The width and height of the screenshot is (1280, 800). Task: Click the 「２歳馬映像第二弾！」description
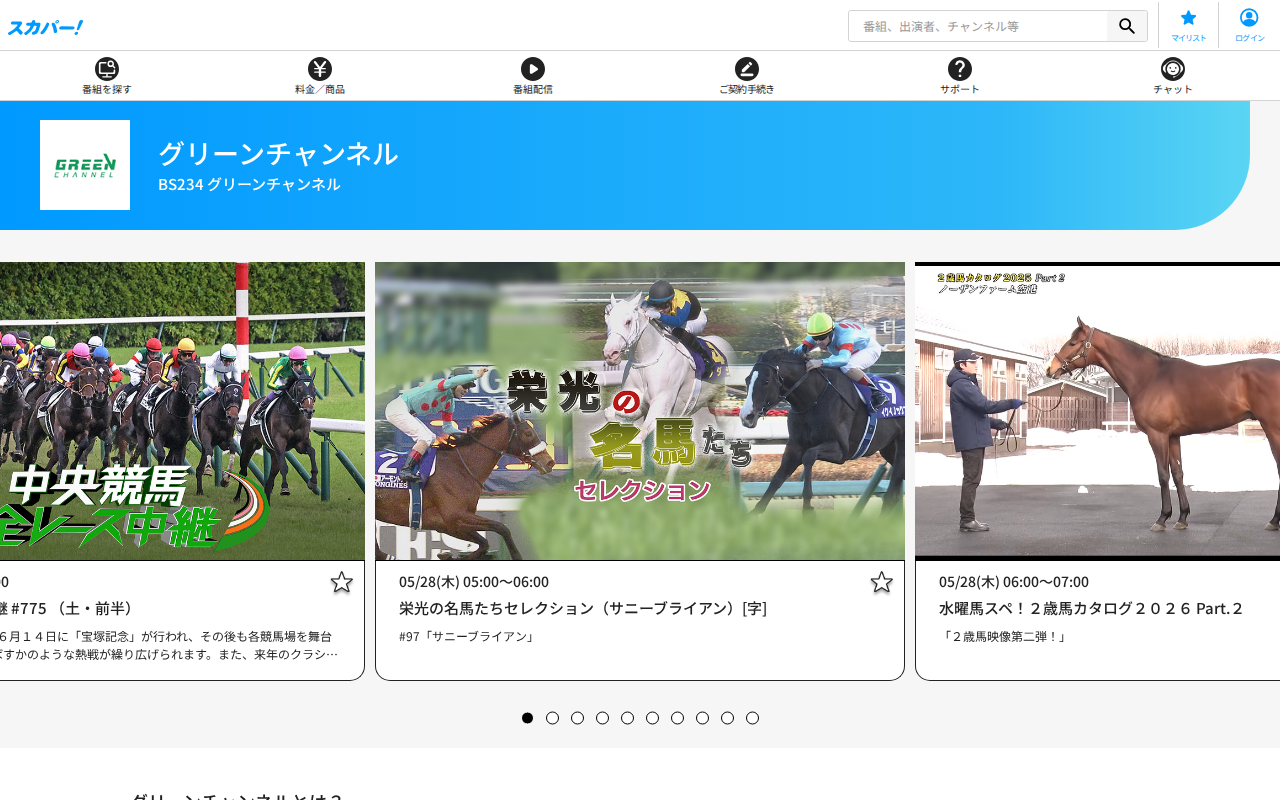(x=1007, y=636)
